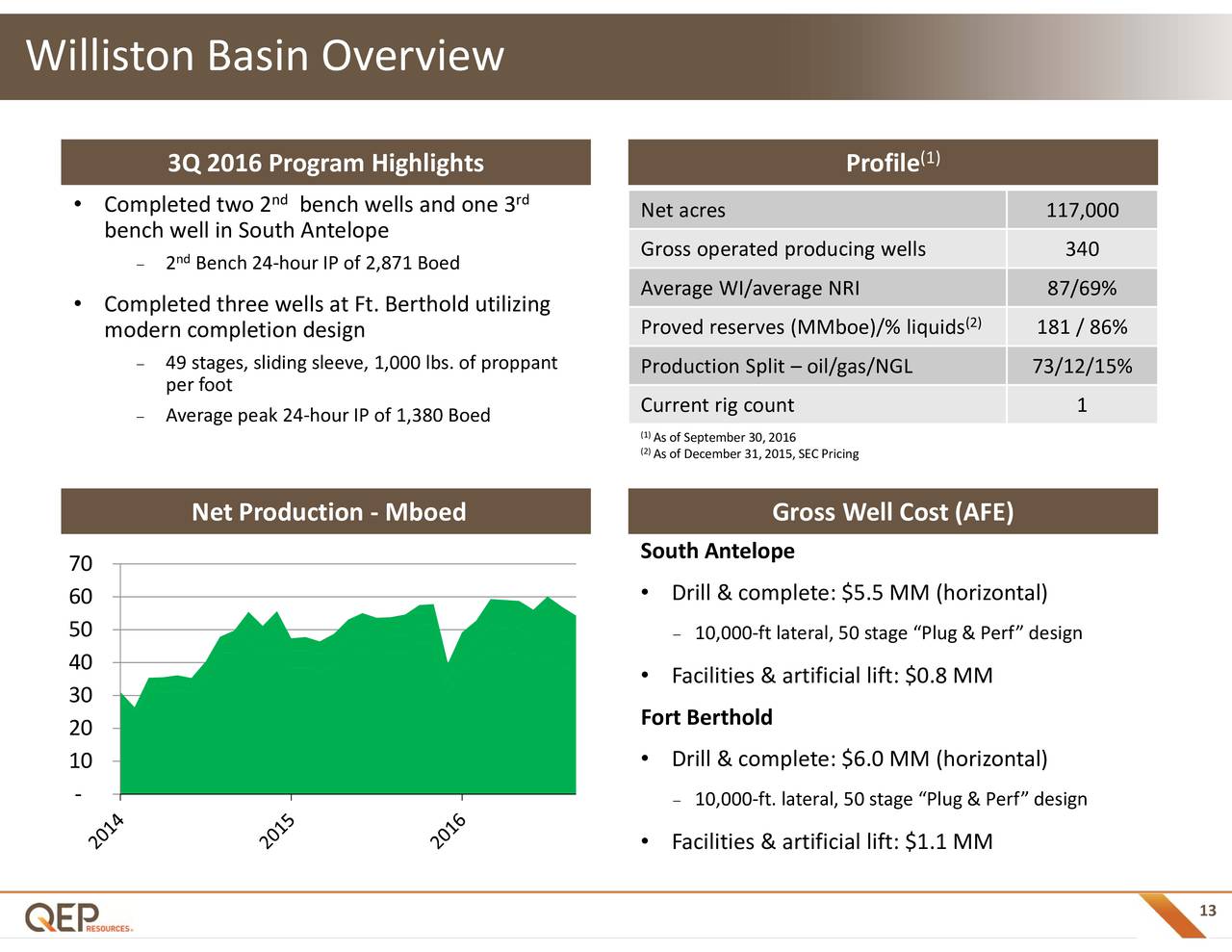Select the Fort Berthold subheading
Image resolution: width=1232 pixels, height=952 pixels.
(706, 717)
